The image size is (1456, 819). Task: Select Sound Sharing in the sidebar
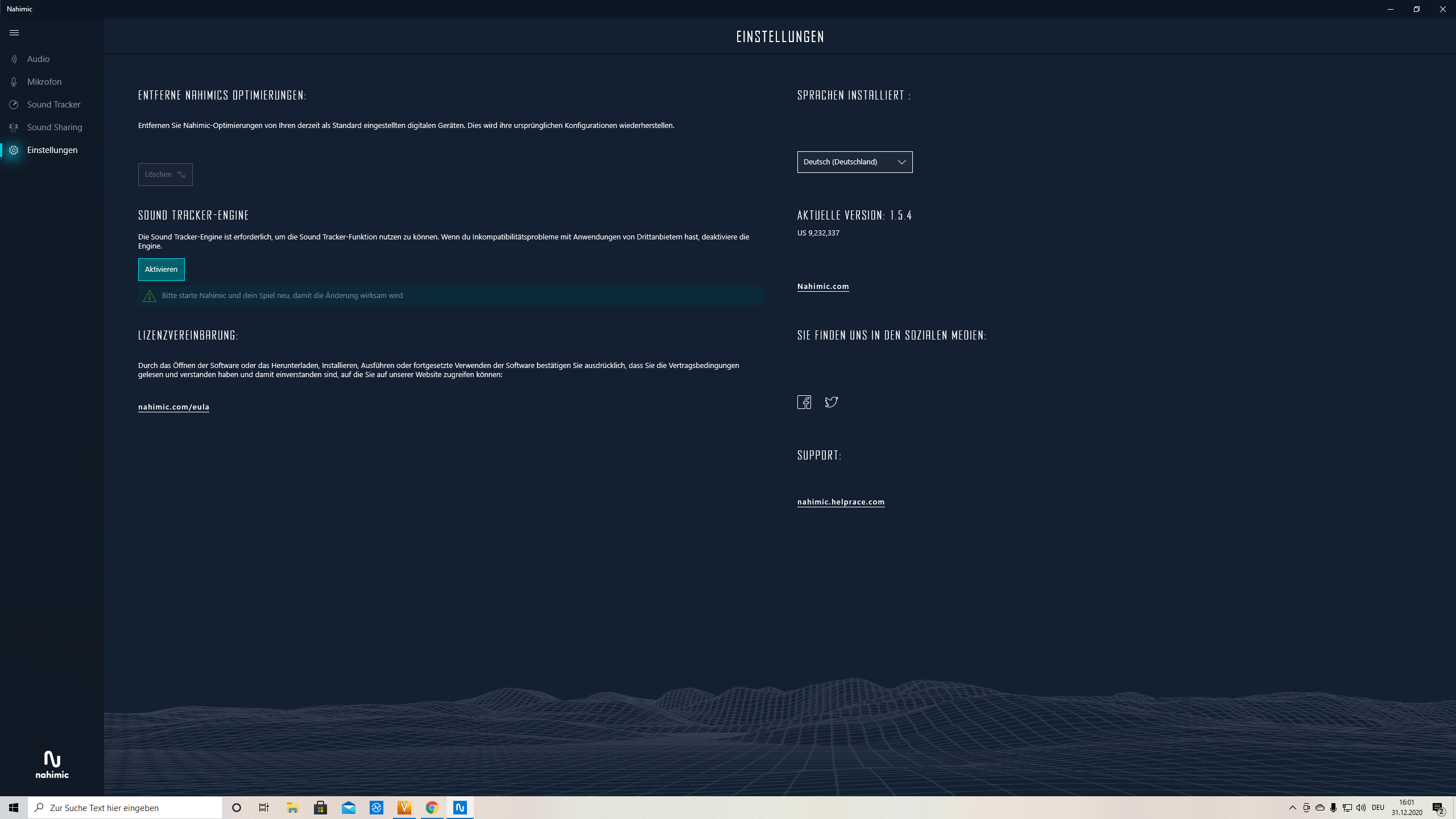click(55, 127)
